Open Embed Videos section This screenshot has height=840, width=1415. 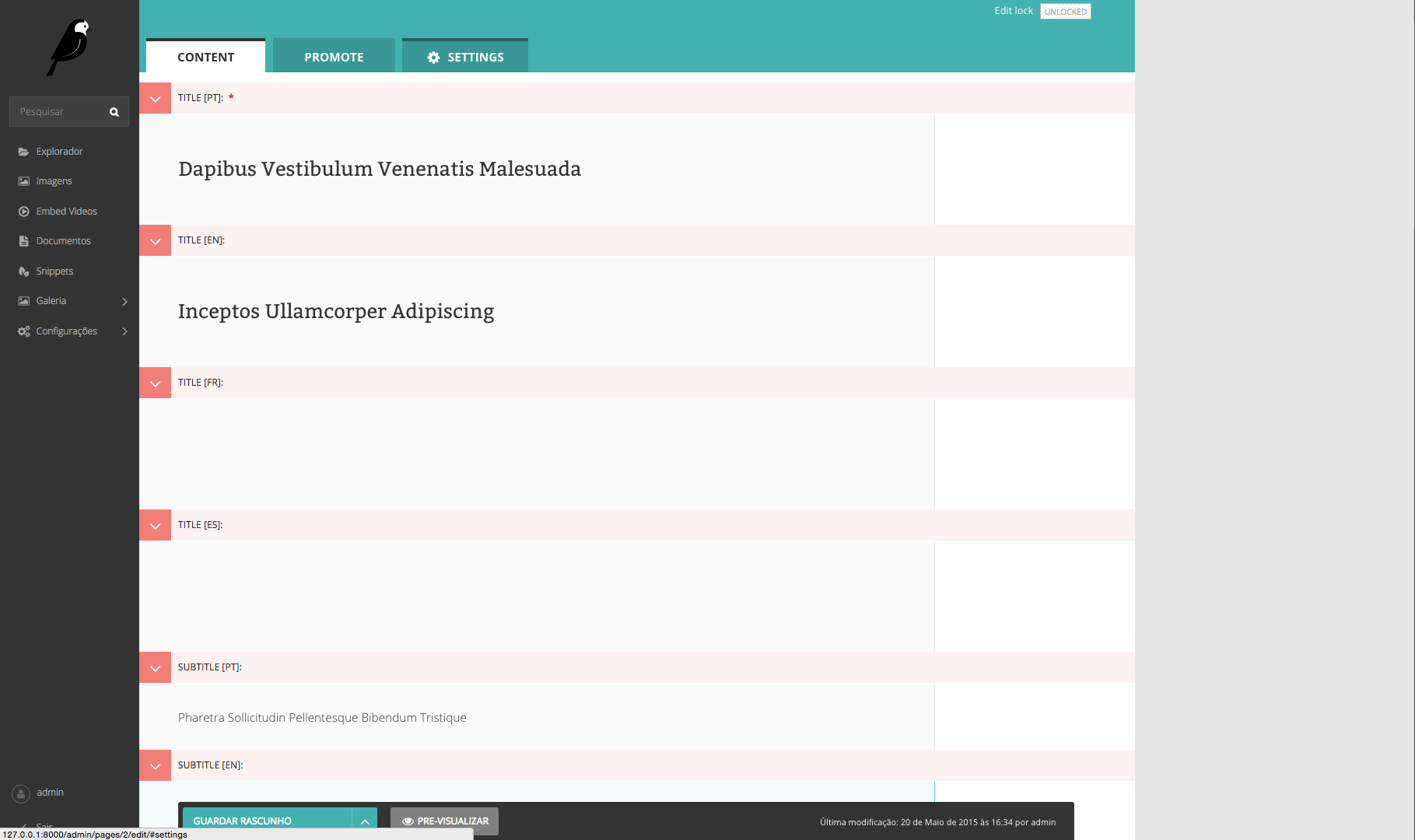tap(66, 212)
